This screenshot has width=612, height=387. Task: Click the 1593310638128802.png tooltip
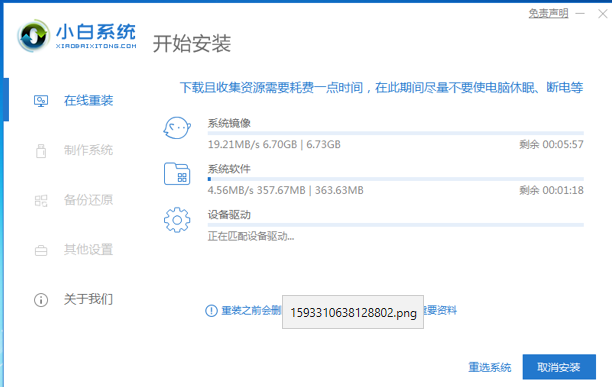353,312
